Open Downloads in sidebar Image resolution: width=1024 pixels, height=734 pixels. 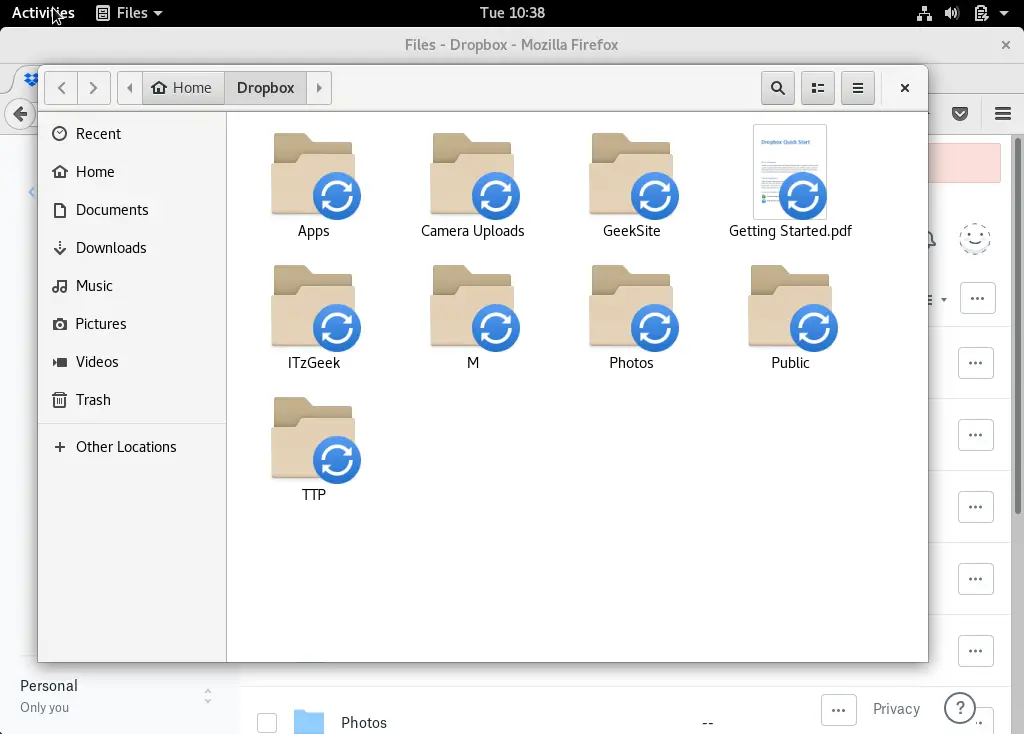click(132, 248)
